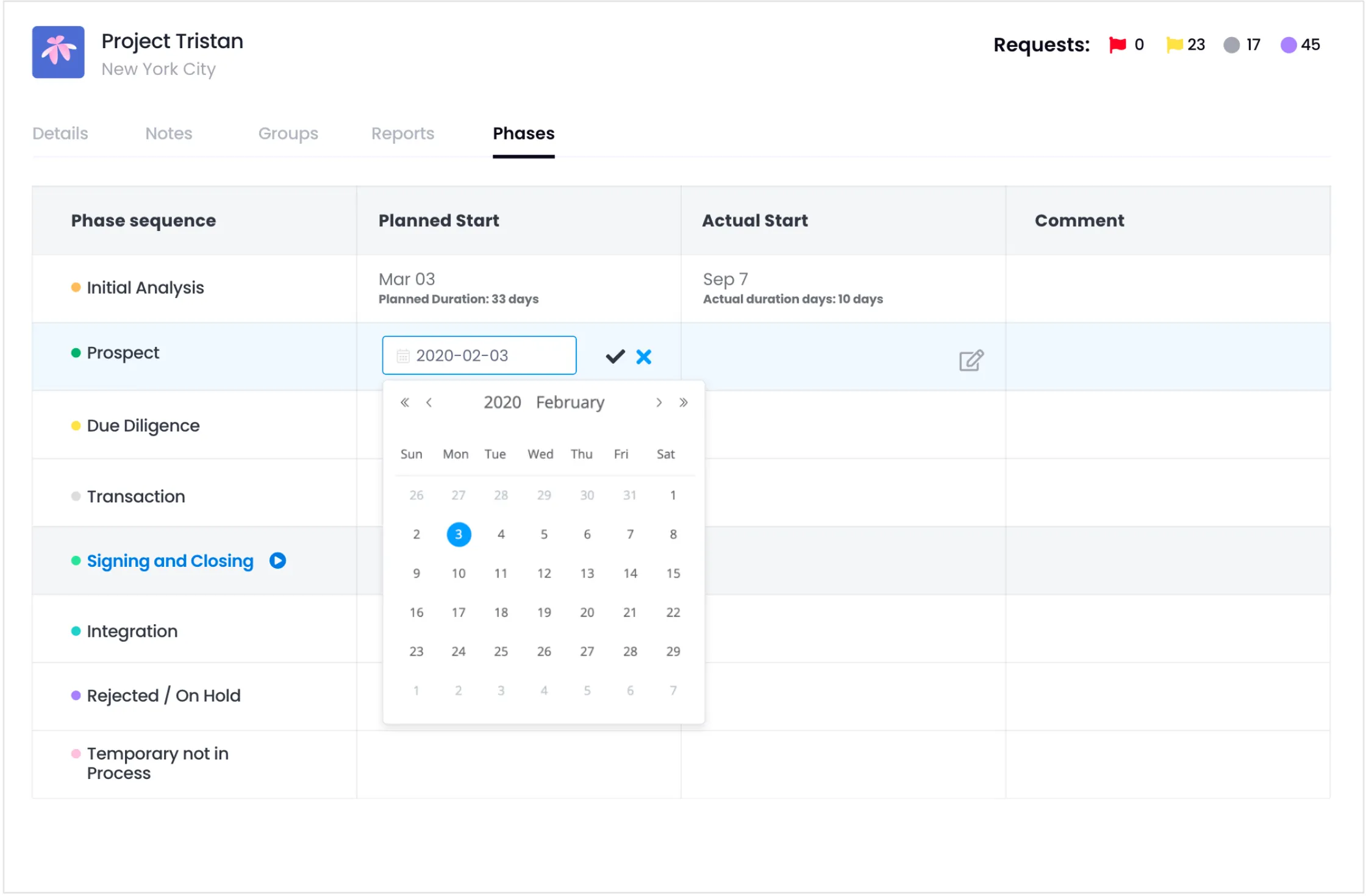Click the calendar icon in date field
This screenshot has width=1366, height=896.
(403, 355)
